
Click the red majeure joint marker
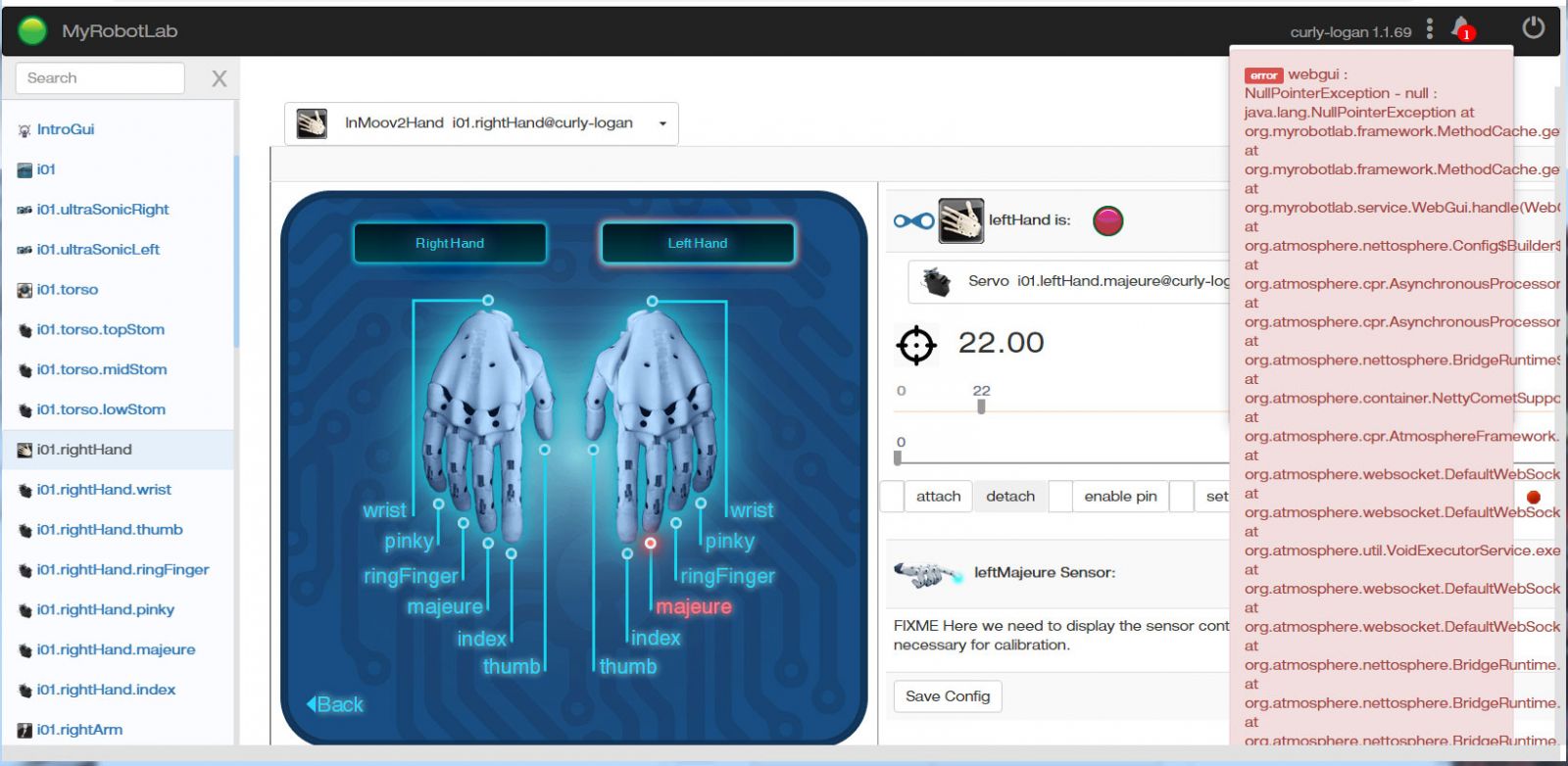point(651,543)
